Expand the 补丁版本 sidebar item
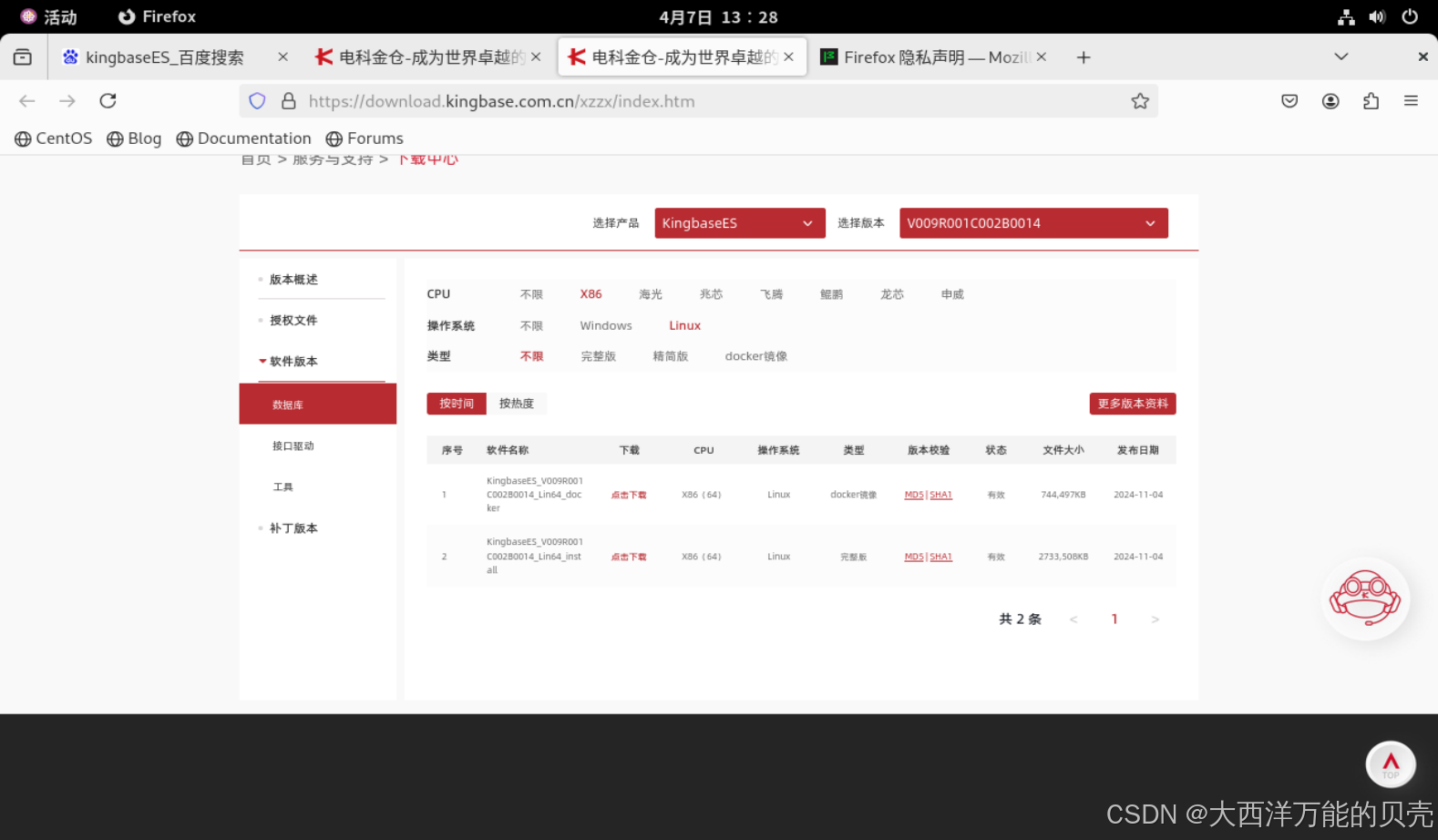The width and height of the screenshot is (1438, 840). (293, 528)
